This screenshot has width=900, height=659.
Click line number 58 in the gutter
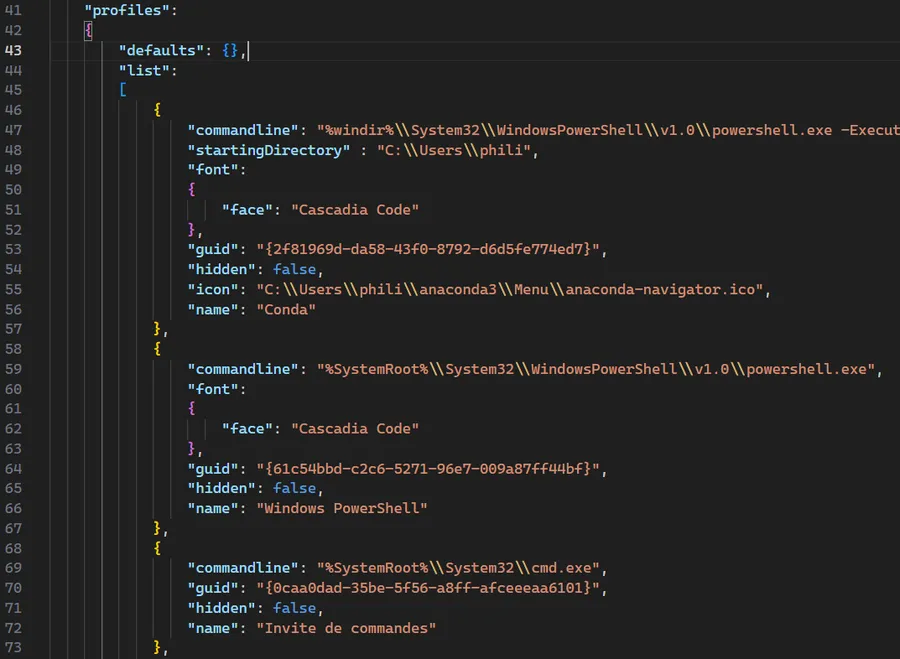(x=13, y=349)
